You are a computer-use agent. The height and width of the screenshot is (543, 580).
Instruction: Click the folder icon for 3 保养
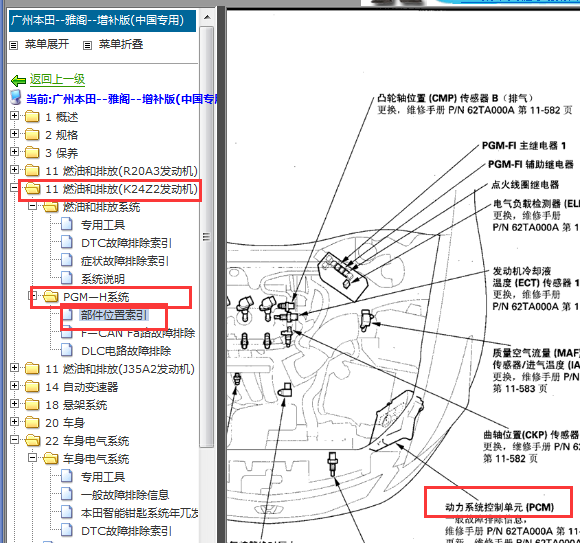(x=32, y=153)
